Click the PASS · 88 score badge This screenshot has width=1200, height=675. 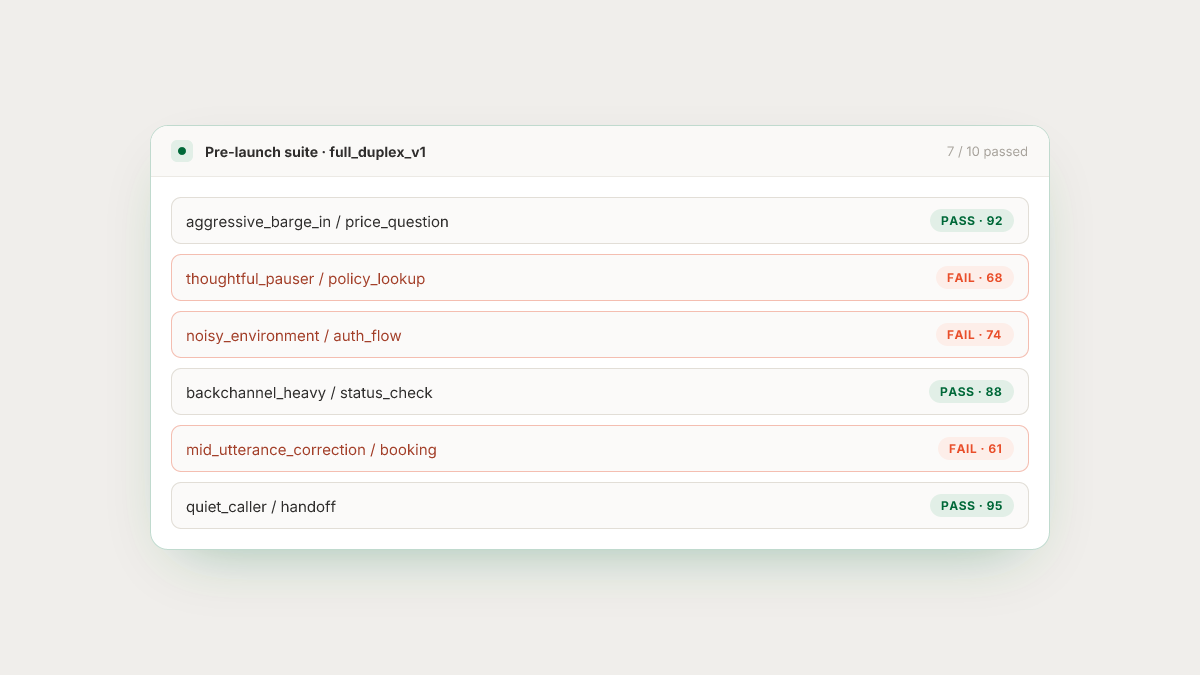pyautogui.click(x=971, y=392)
